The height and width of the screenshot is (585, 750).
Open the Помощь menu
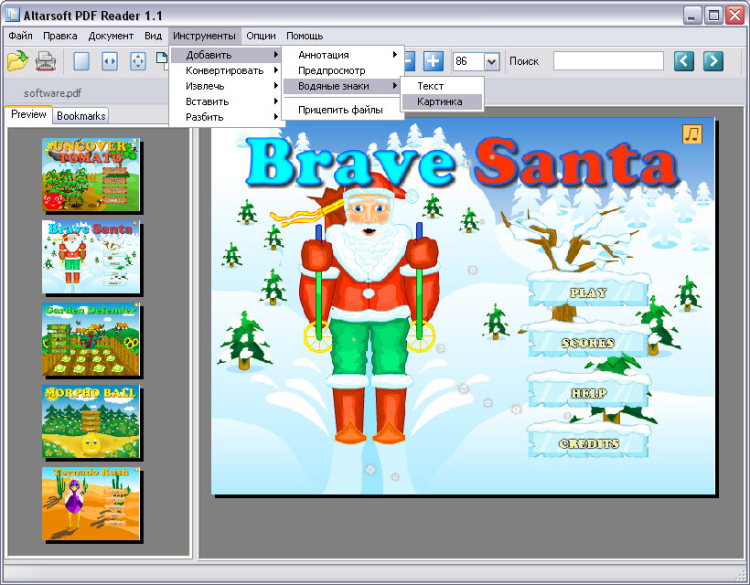pos(305,36)
